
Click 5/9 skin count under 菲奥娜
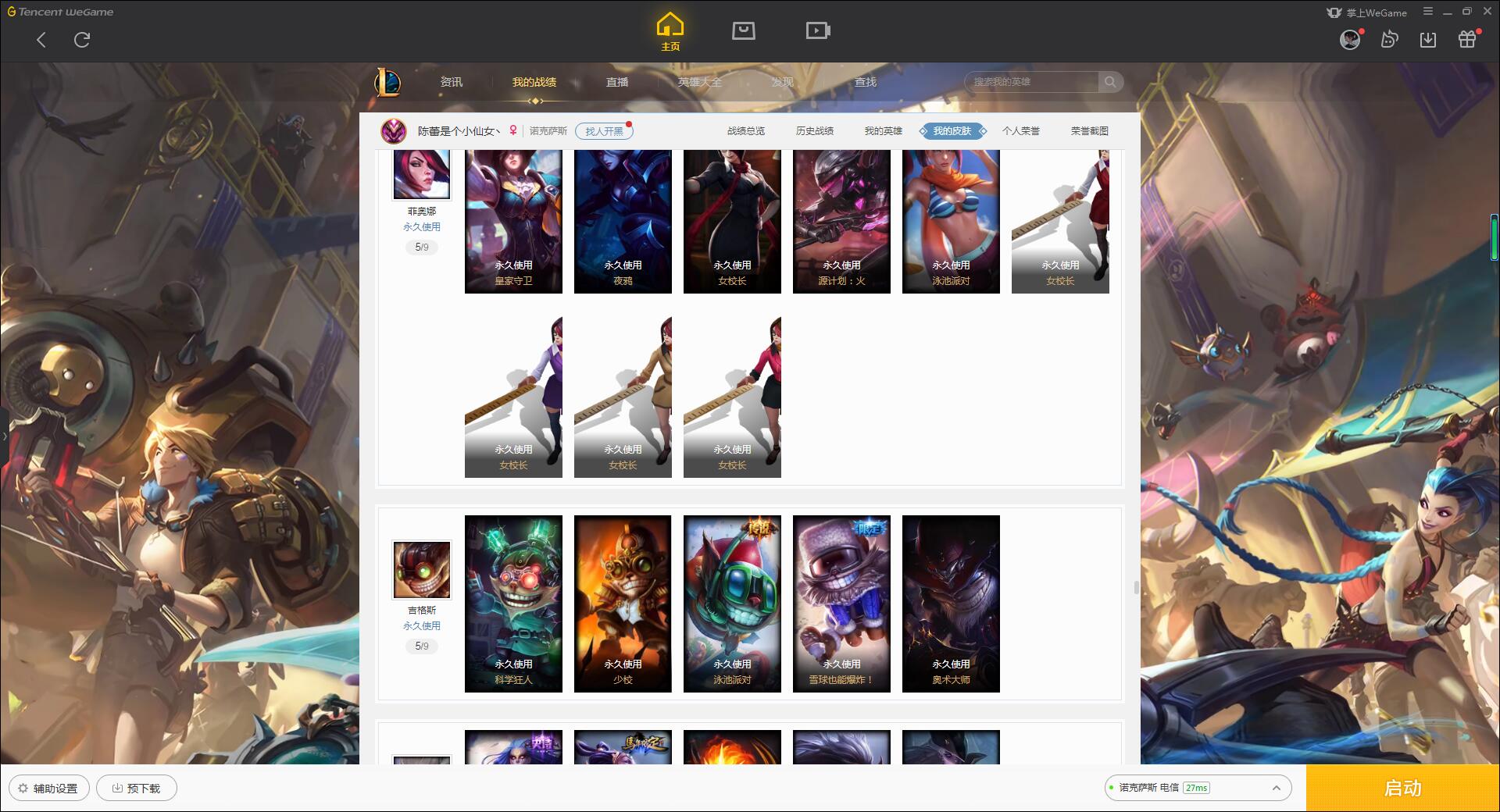pos(422,248)
